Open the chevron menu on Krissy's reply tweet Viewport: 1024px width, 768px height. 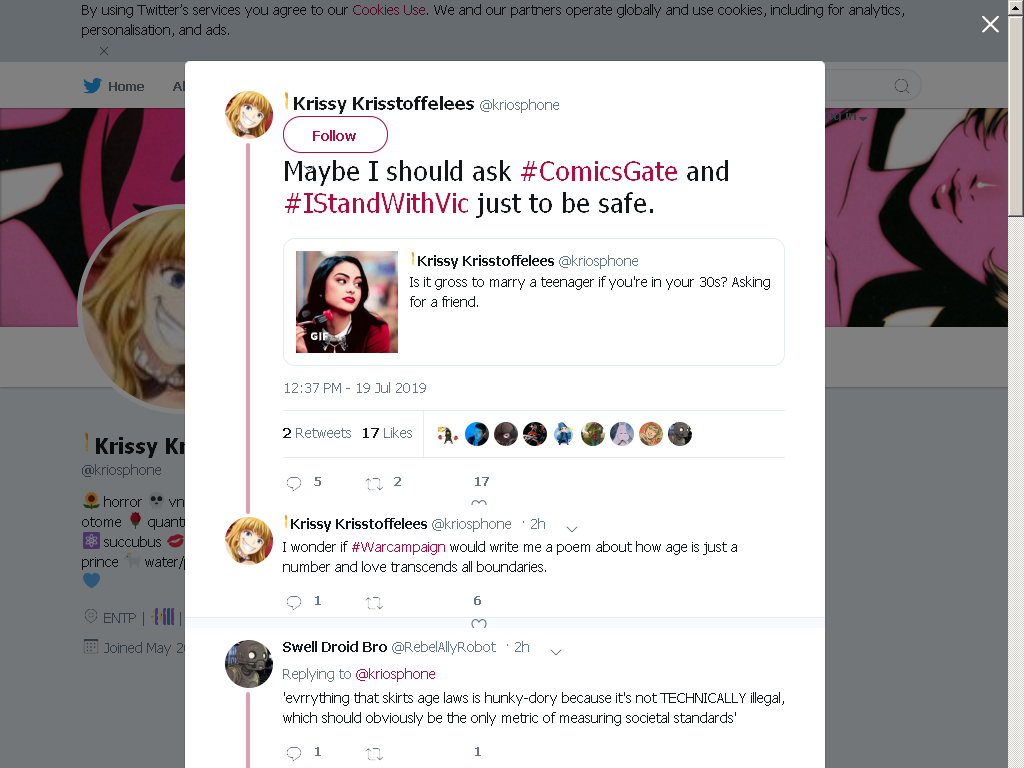571,529
